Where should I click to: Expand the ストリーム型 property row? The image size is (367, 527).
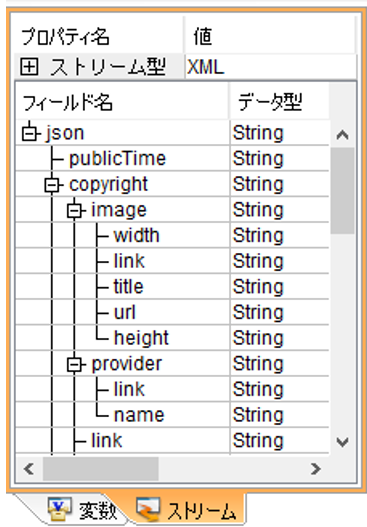pyautogui.click(x=29, y=66)
